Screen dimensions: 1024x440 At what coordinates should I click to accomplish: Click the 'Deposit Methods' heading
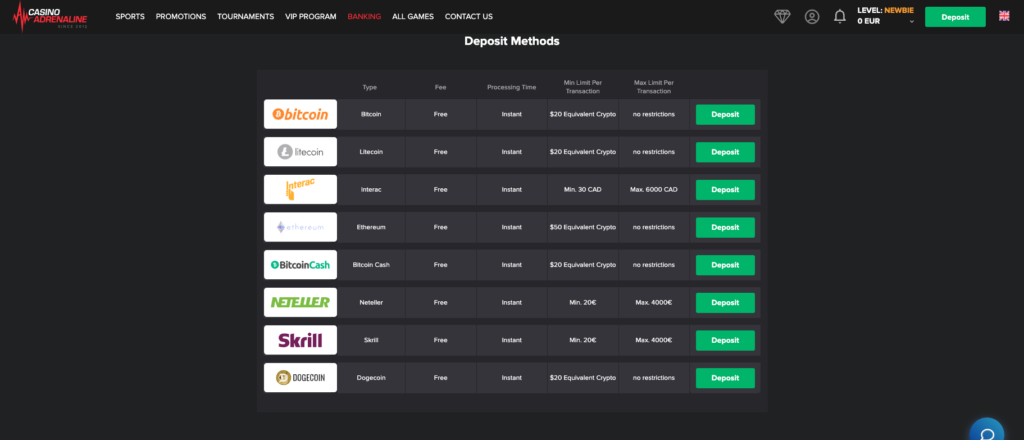click(512, 41)
